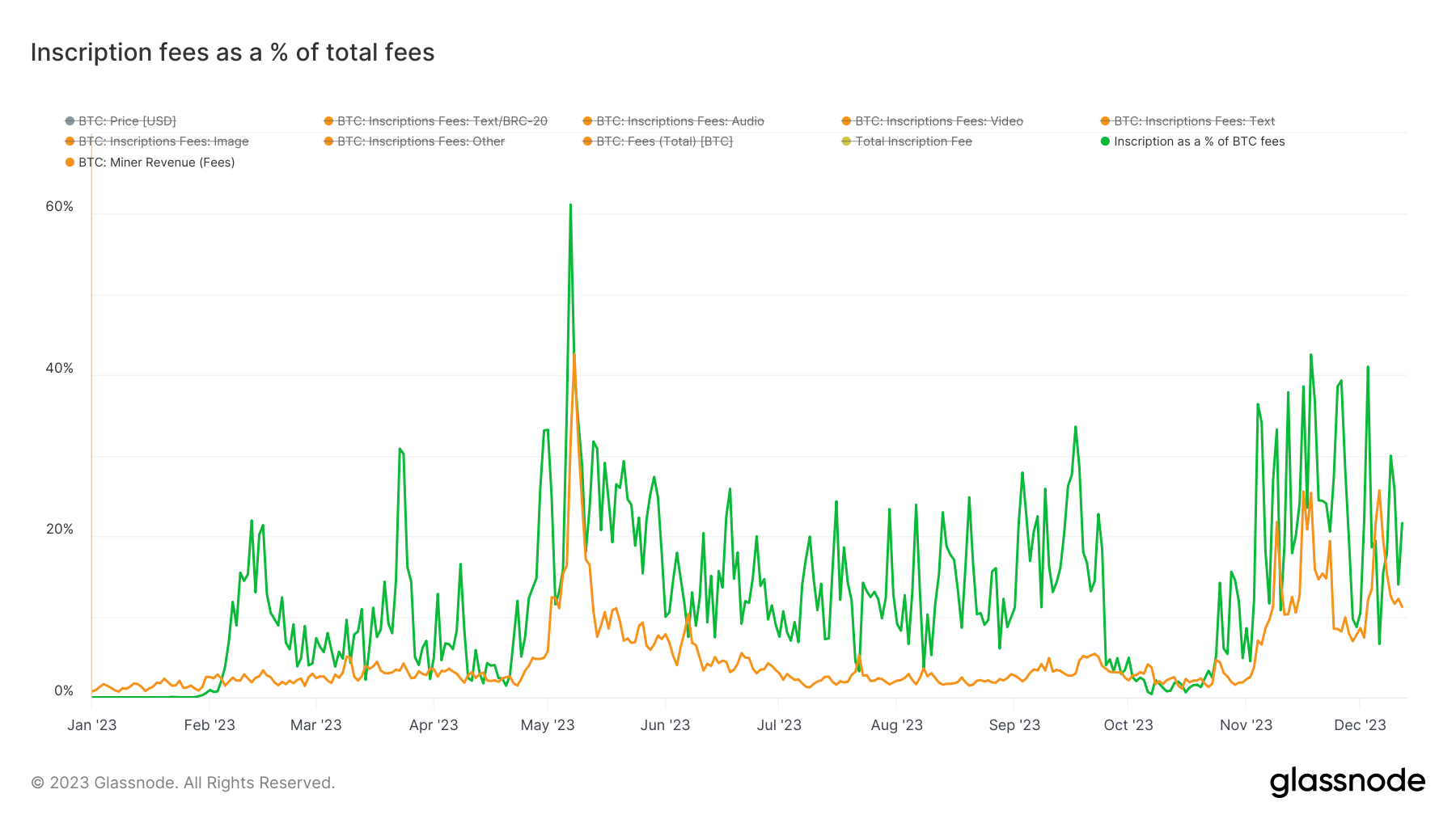The image size is (1456, 819).
Task: Click the Inscriptions Fees: Other legend dot
Action: (328, 141)
